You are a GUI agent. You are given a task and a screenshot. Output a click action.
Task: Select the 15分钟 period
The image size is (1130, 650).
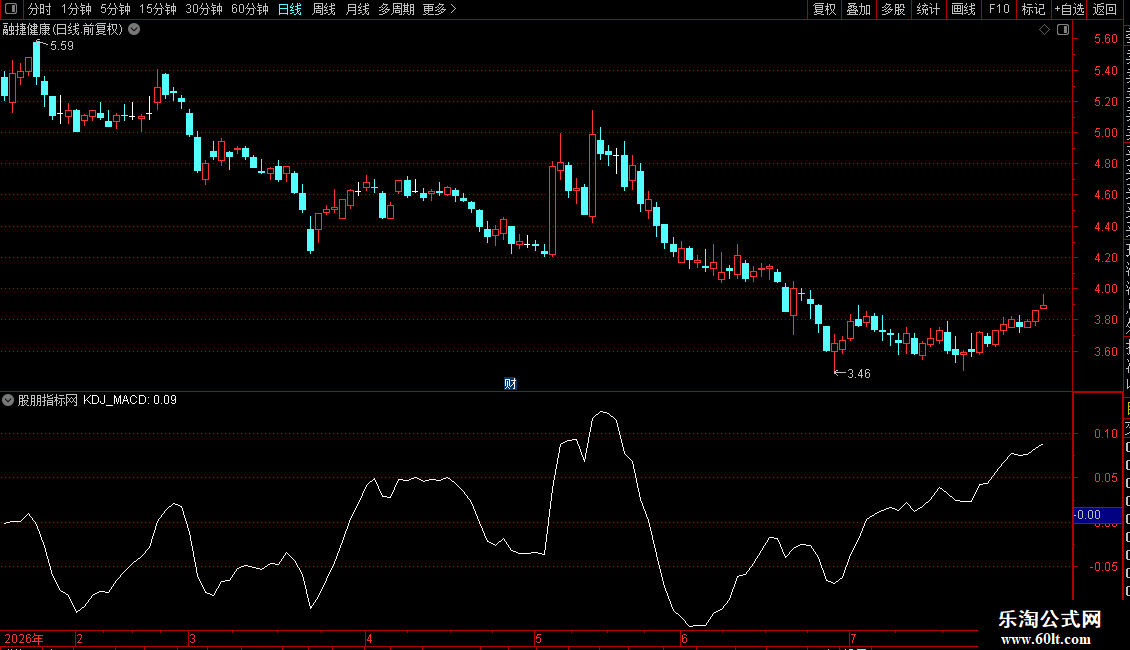[x=158, y=9]
